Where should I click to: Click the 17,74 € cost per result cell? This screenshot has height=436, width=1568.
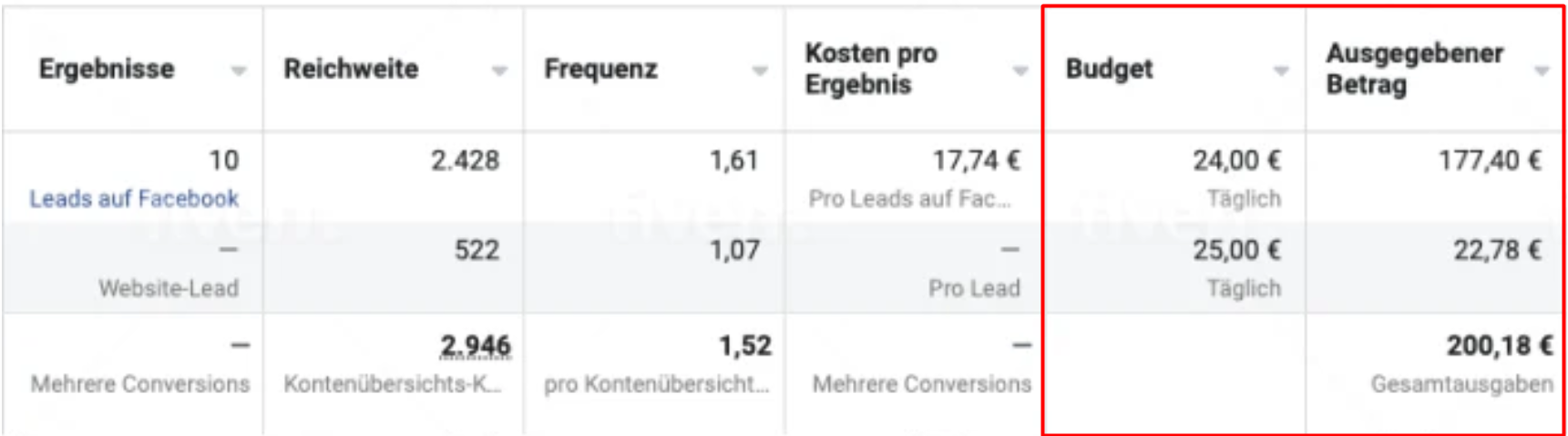(x=976, y=161)
